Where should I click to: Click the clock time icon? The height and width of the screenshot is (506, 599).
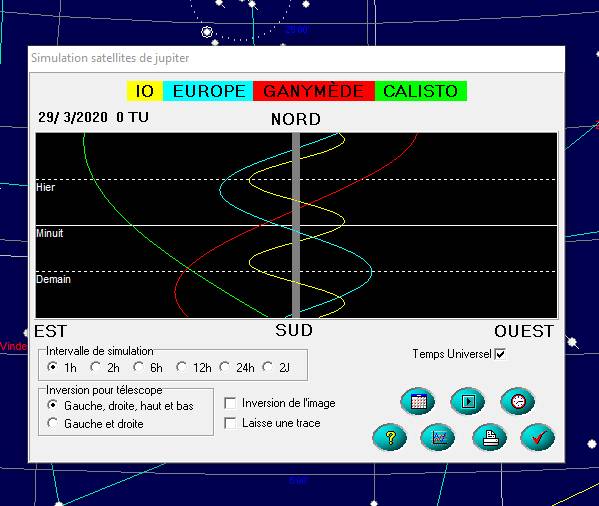coord(518,401)
